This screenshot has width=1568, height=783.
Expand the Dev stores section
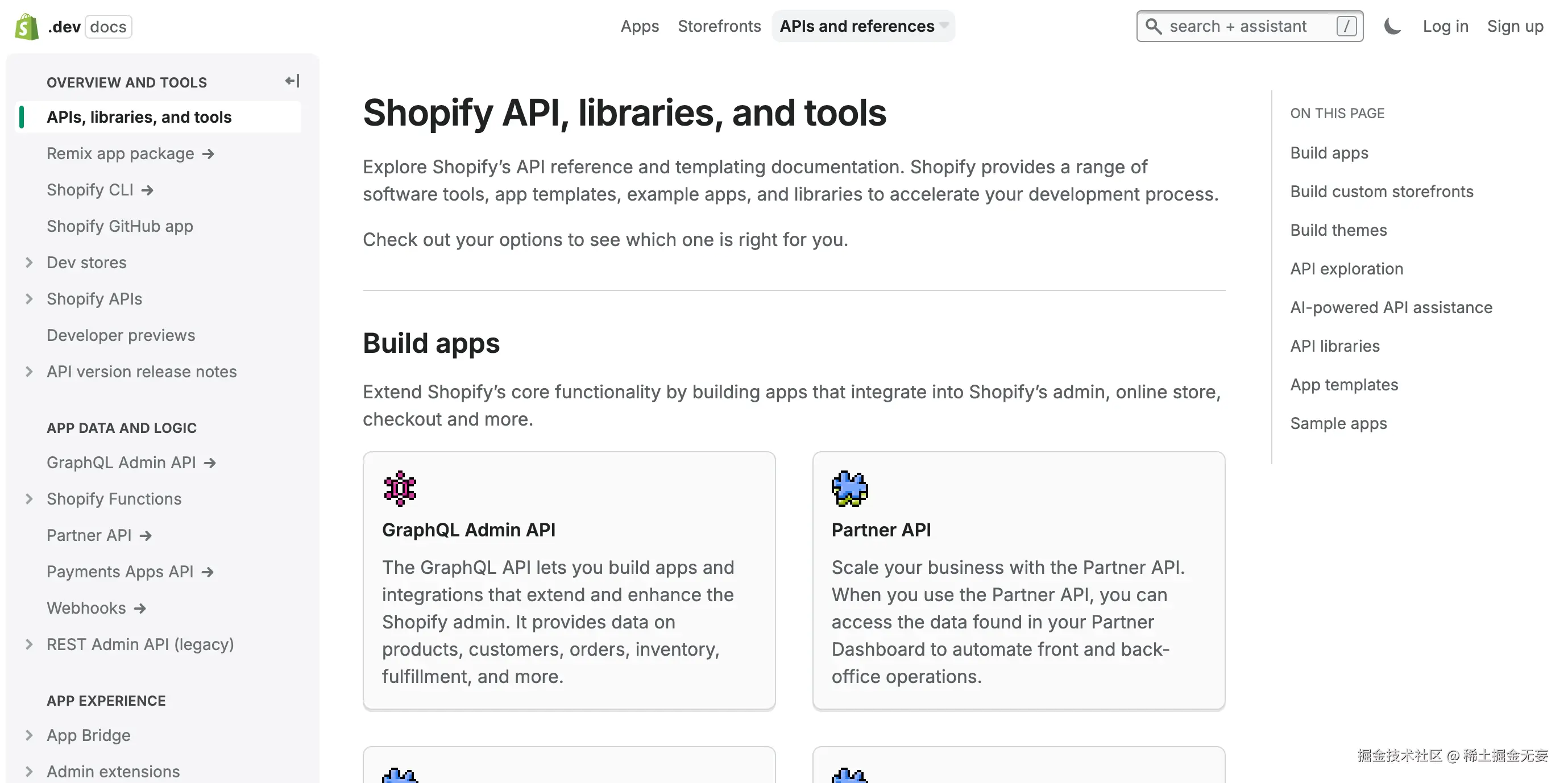29,262
